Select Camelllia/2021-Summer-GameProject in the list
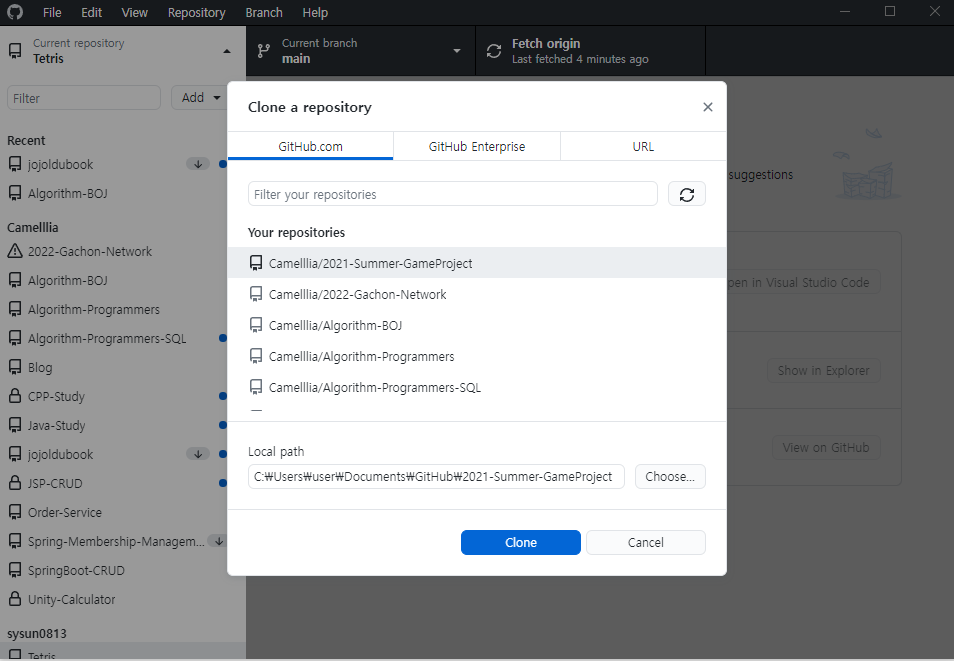 (477, 263)
